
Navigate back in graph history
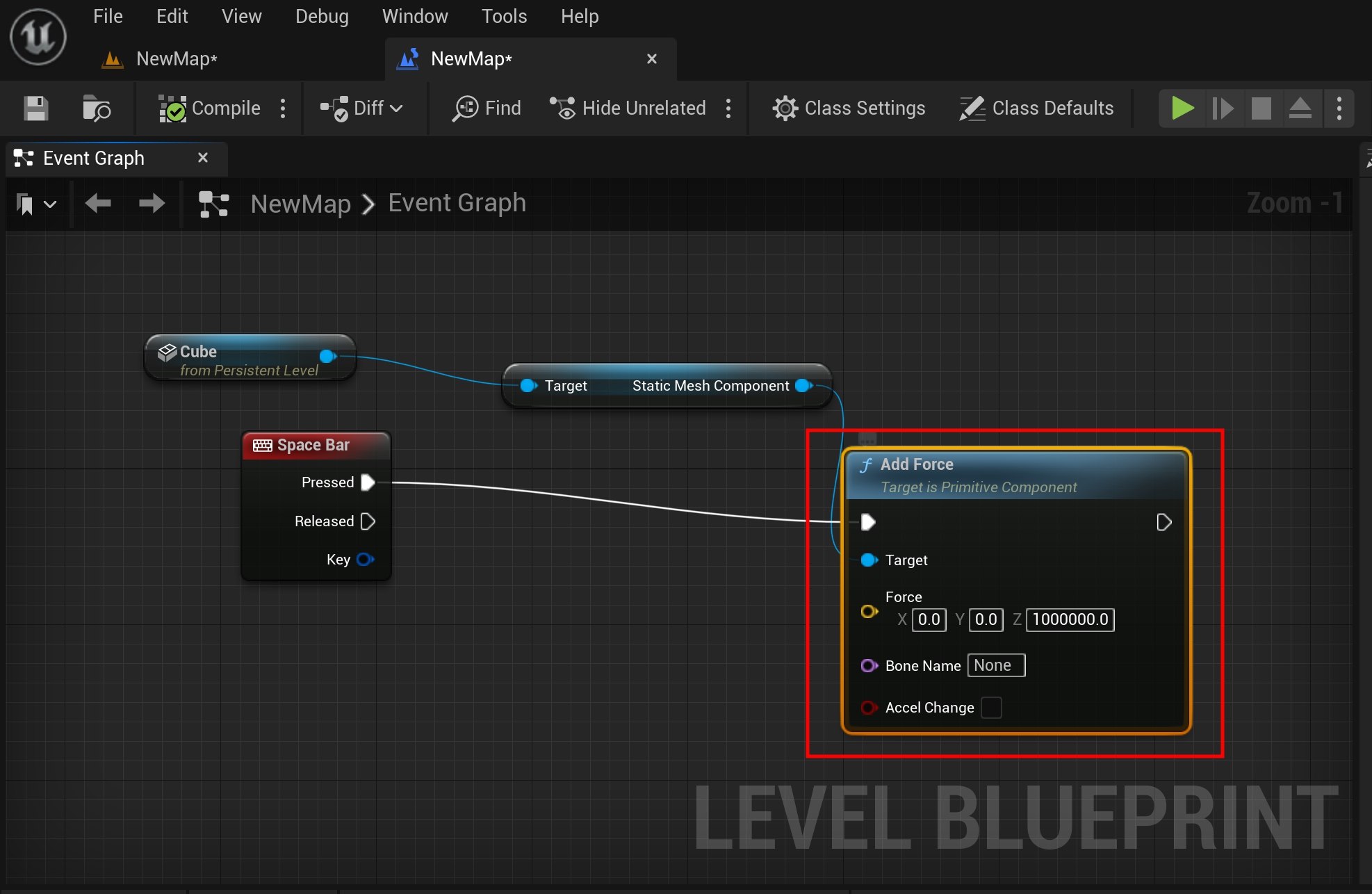tap(98, 204)
